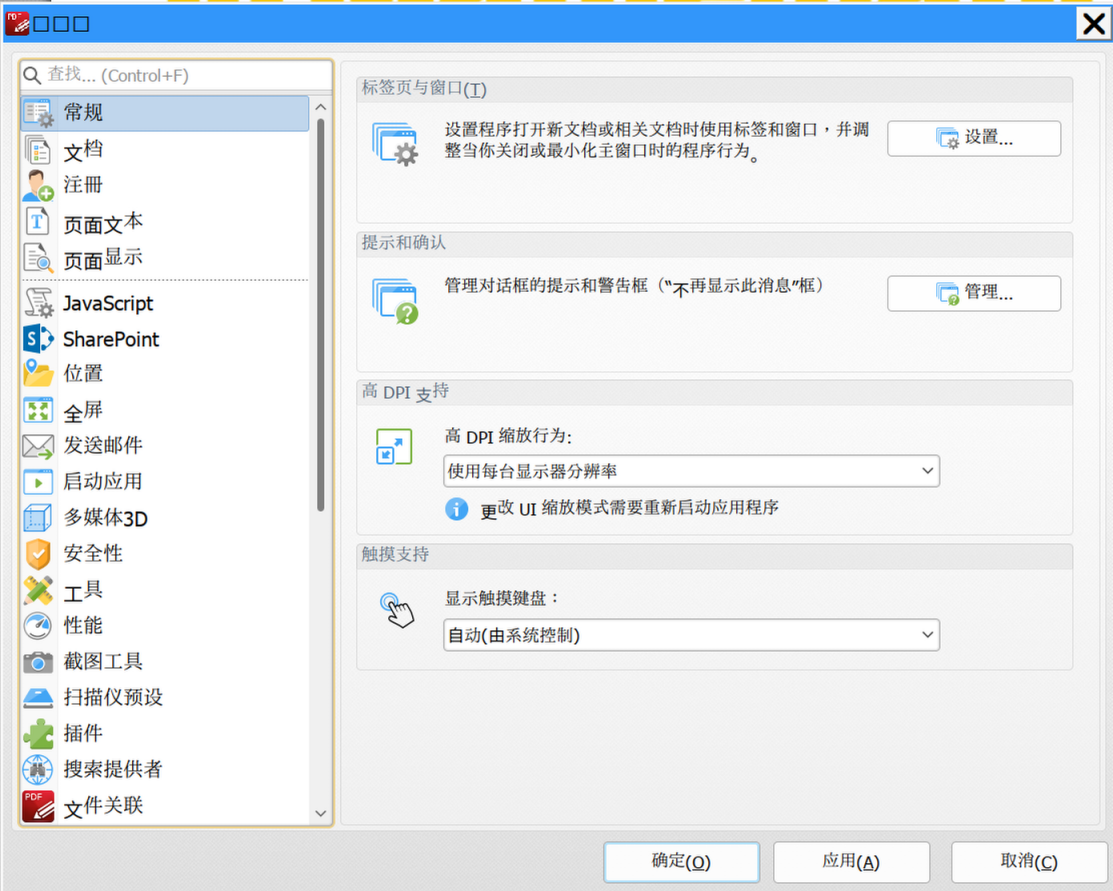This screenshot has height=891, width=1113.
Task: Select the 截图工具 camera icon
Action: (38, 661)
